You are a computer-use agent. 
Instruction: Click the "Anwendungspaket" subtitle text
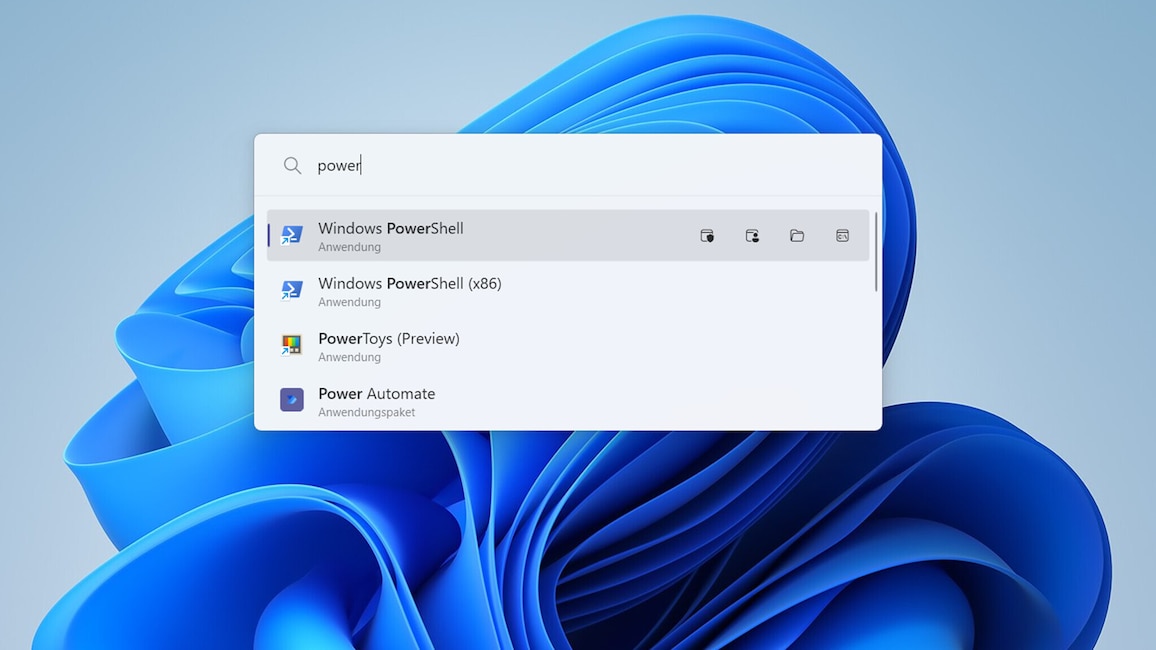(x=366, y=413)
